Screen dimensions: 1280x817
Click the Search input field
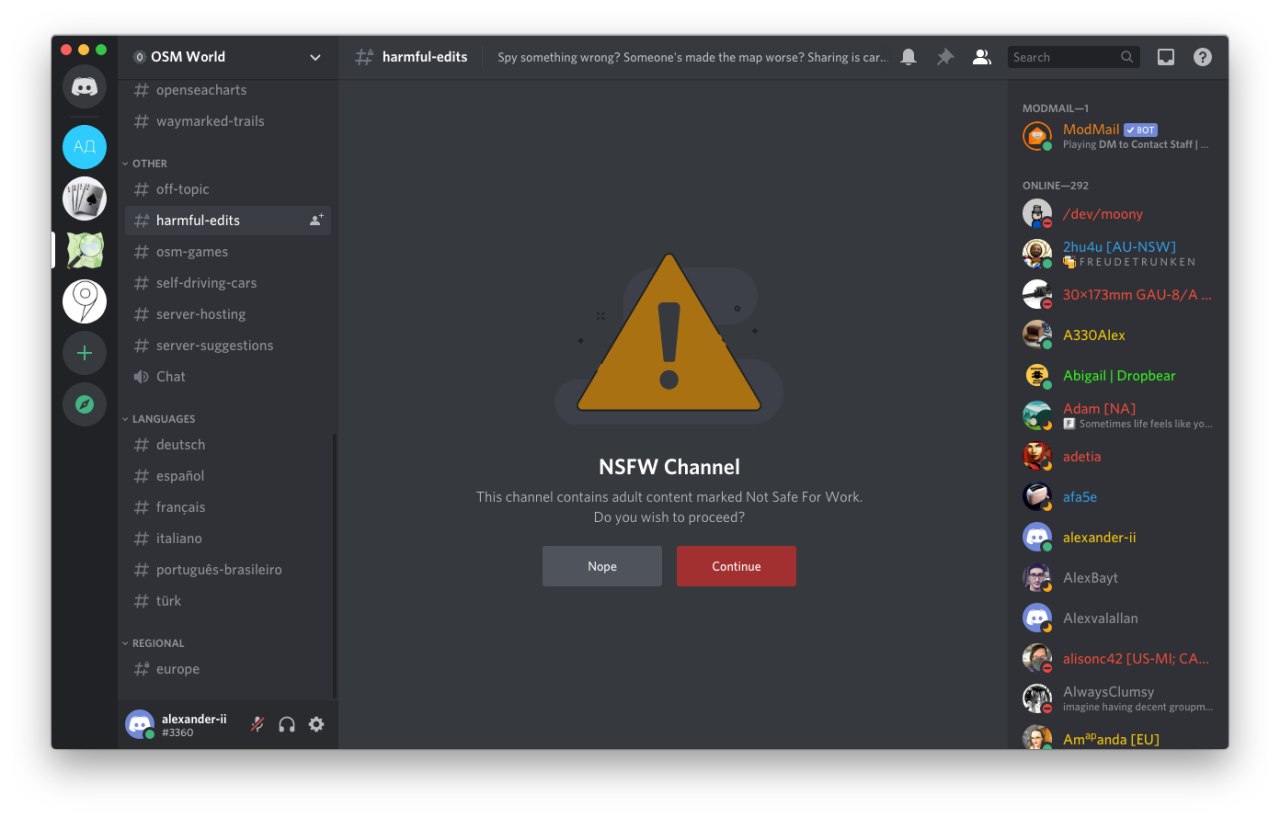pyautogui.click(x=1073, y=57)
